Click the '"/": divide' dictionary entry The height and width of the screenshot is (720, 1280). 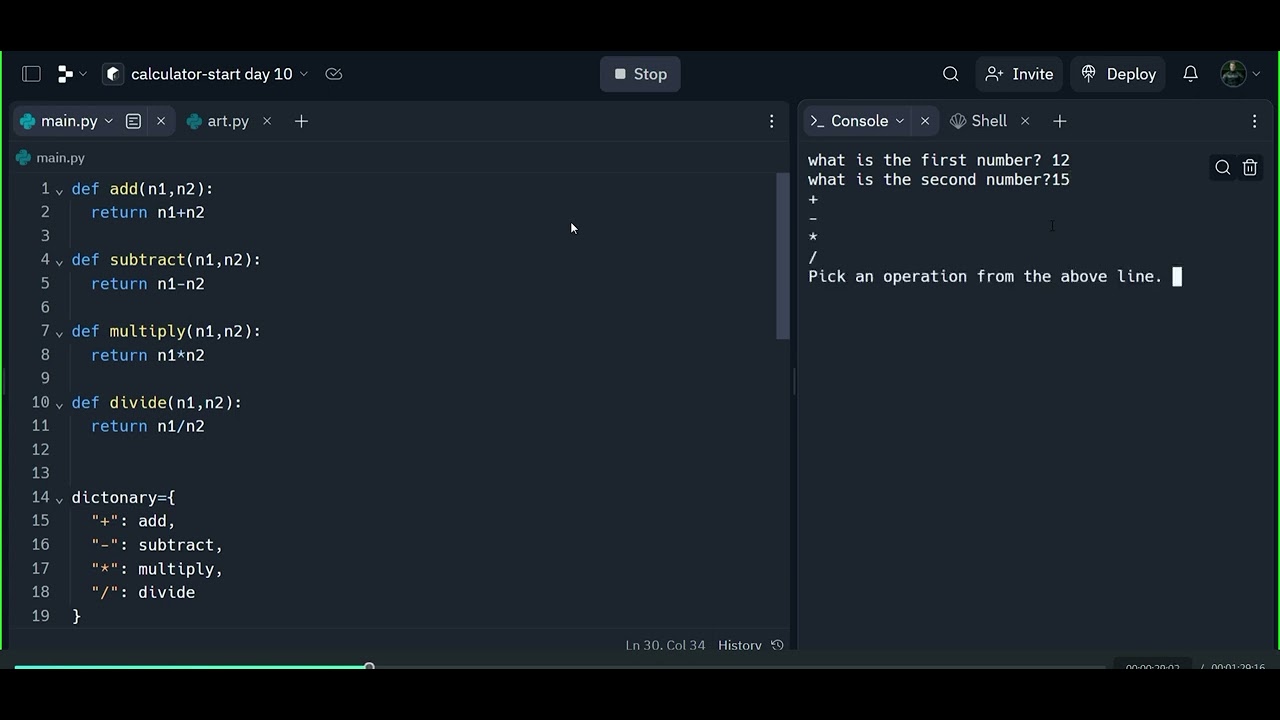click(143, 593)
